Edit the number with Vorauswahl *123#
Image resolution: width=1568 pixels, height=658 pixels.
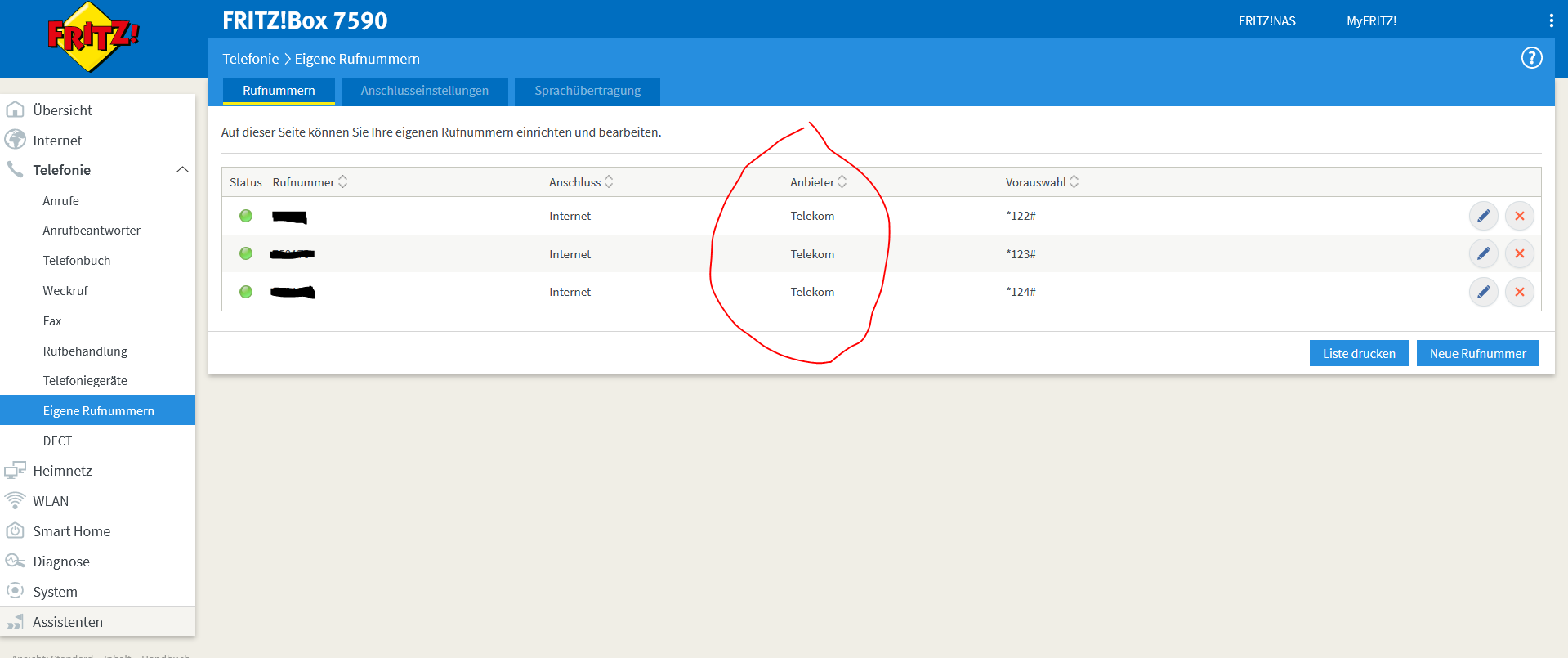1483,253
